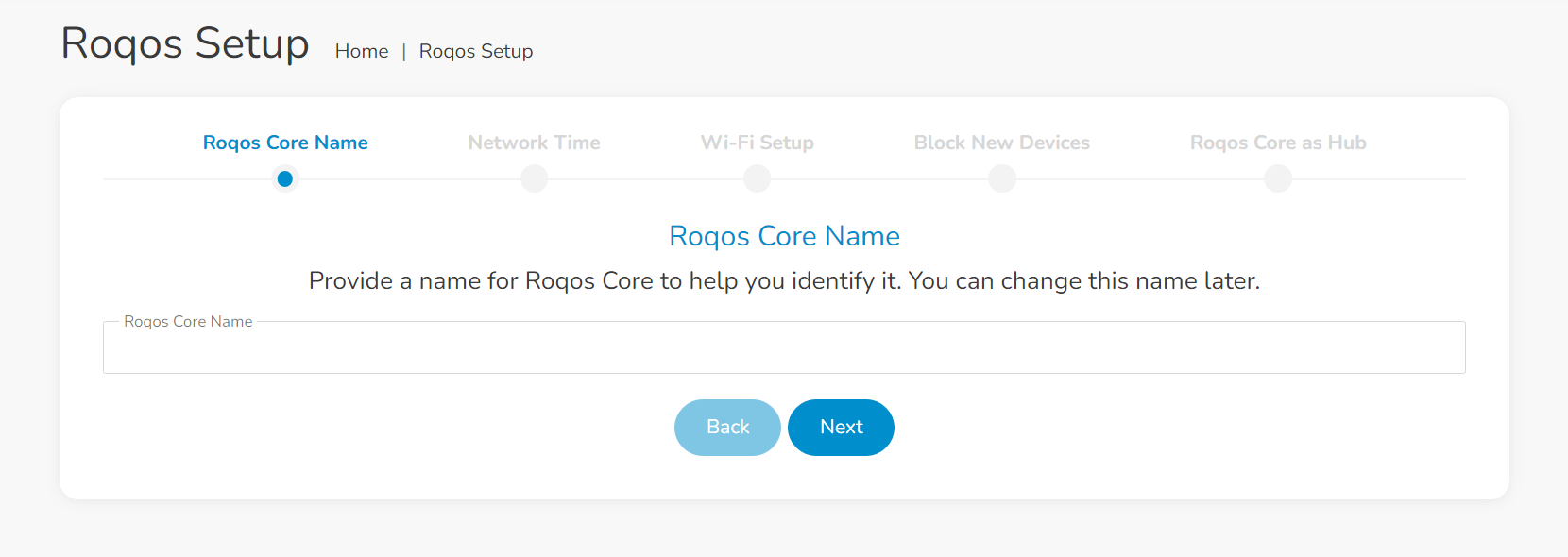
Task: Go to the Network Time step label
Action: click(x=535, y=143)
